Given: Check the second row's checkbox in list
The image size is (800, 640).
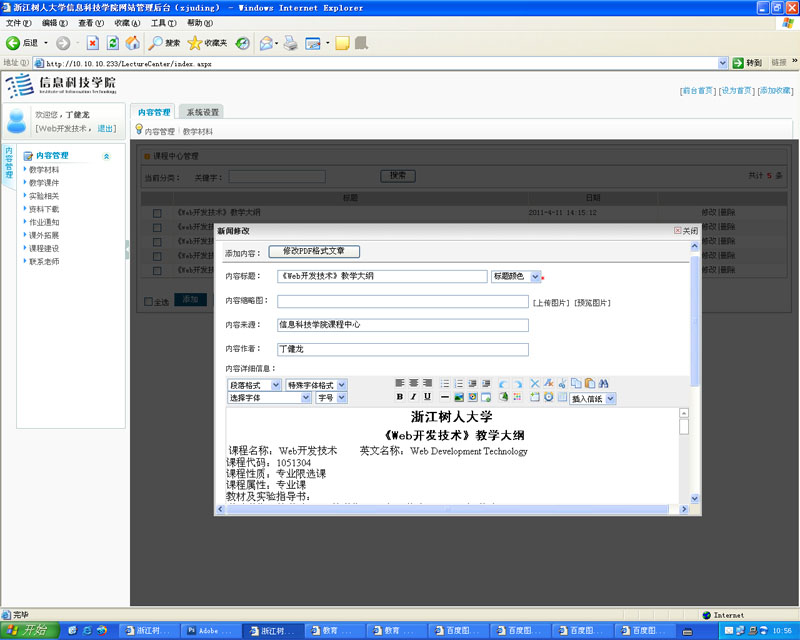Looking at the screenshot, I should pos(157,228).
